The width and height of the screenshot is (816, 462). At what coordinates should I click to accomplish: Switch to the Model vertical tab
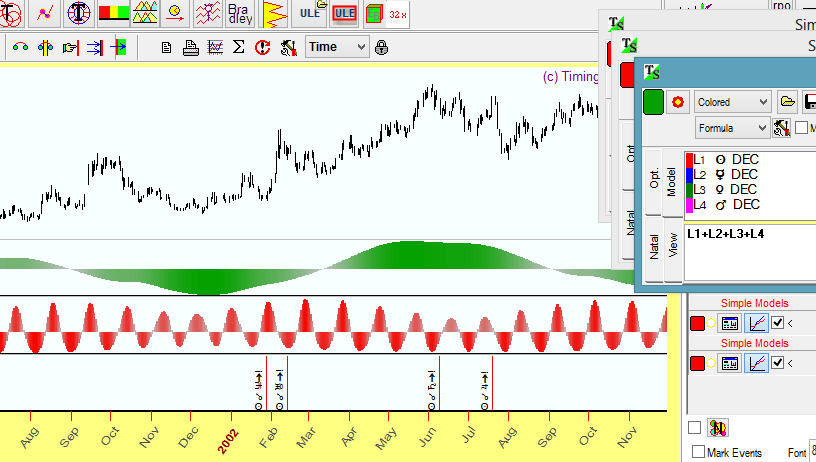click(x=672, y=181)
